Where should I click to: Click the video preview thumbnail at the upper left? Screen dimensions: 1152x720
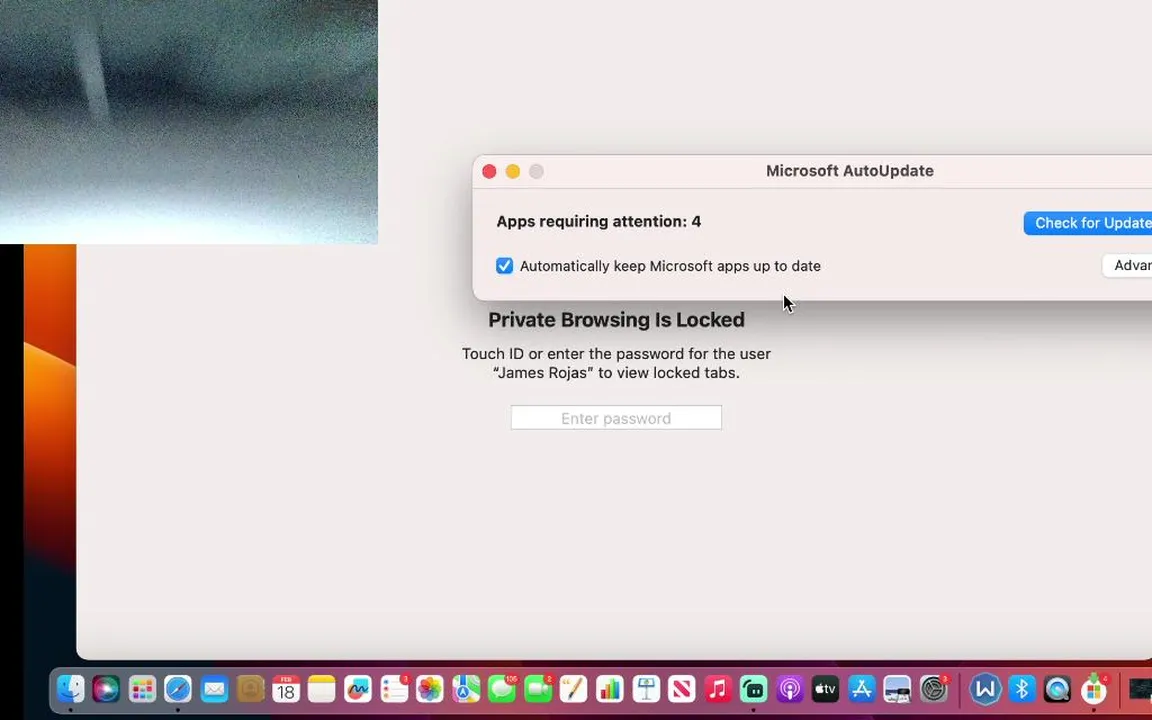click(189, 122)
